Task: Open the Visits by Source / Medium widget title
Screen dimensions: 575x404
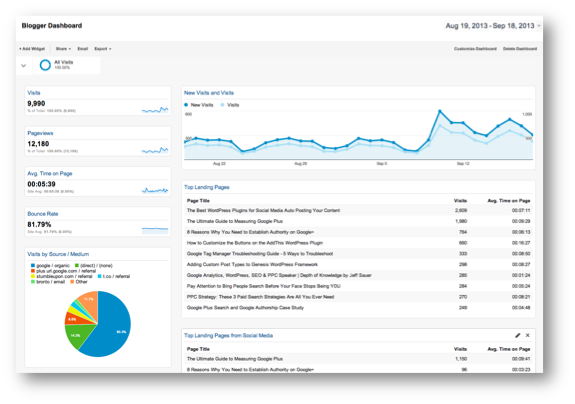Action: click(x=58, y=254)
